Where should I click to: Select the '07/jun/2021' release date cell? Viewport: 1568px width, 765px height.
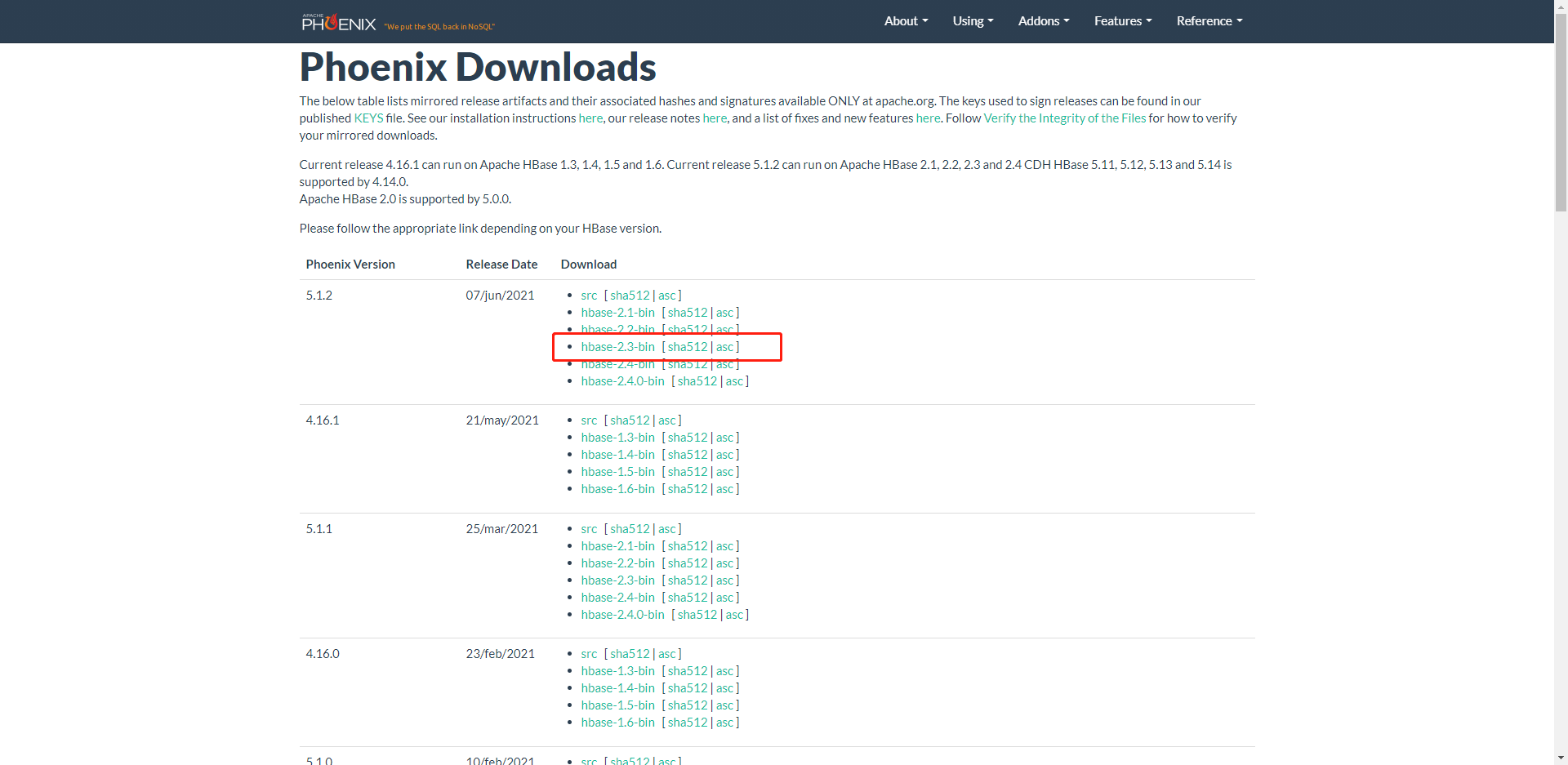tap(500, 296)
